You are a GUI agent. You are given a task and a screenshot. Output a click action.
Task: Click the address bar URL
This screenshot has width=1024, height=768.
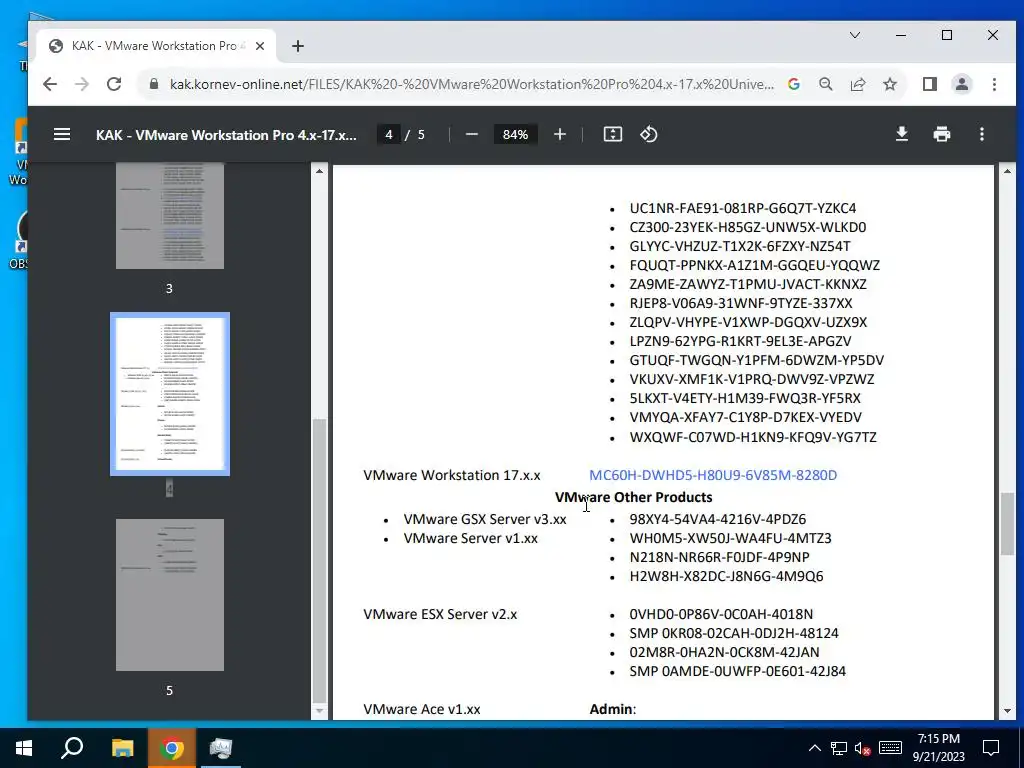(x=472, y=84)
